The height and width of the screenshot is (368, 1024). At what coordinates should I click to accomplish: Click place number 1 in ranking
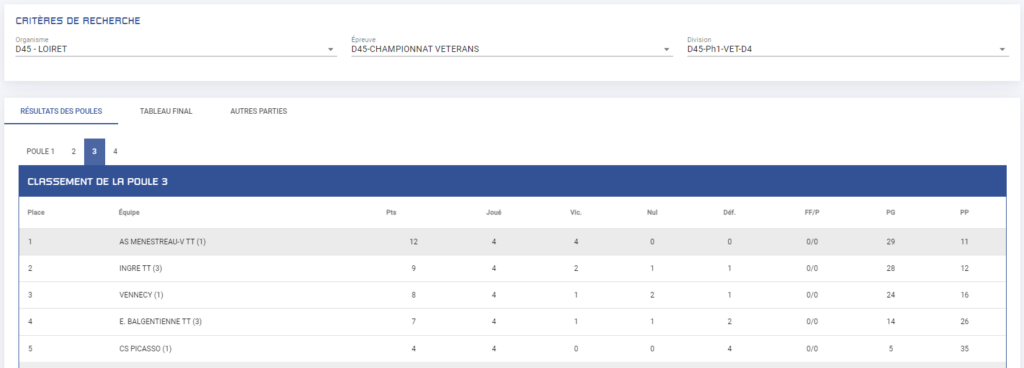pyautogui.click(x=30, y=242)
